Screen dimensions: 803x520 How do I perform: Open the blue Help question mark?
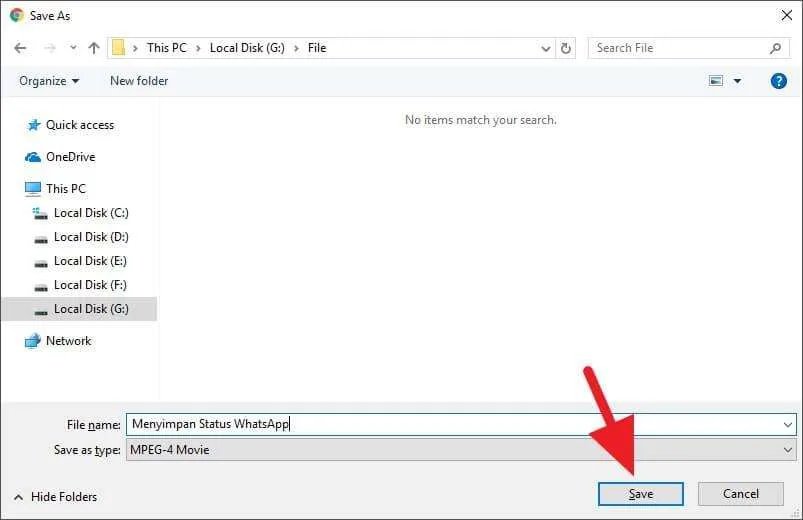click(778, 81)
